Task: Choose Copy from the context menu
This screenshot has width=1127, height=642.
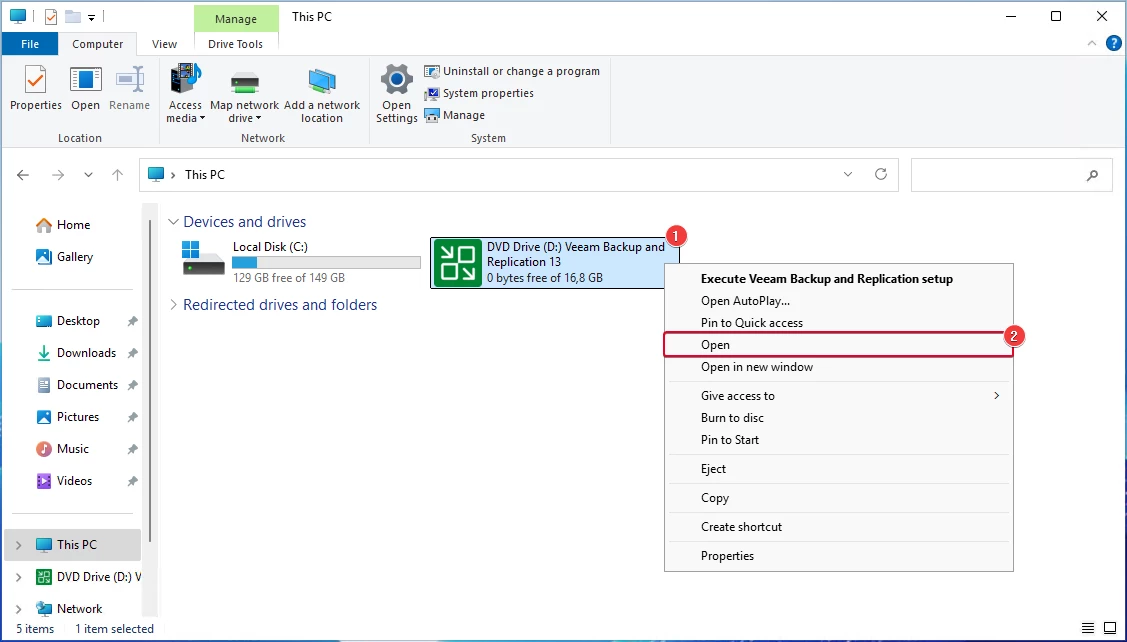Action: pyautogui.click(x=715, y=498)
